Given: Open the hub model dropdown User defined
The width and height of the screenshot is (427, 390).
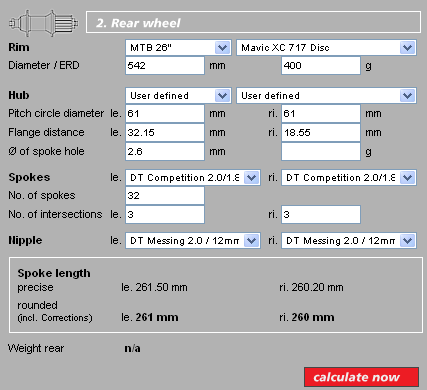Looking at the screenshot, I should (x=326, y=96).
